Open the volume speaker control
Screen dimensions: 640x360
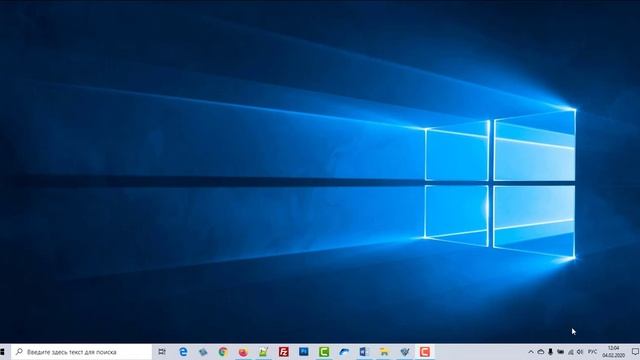point(580,352)
